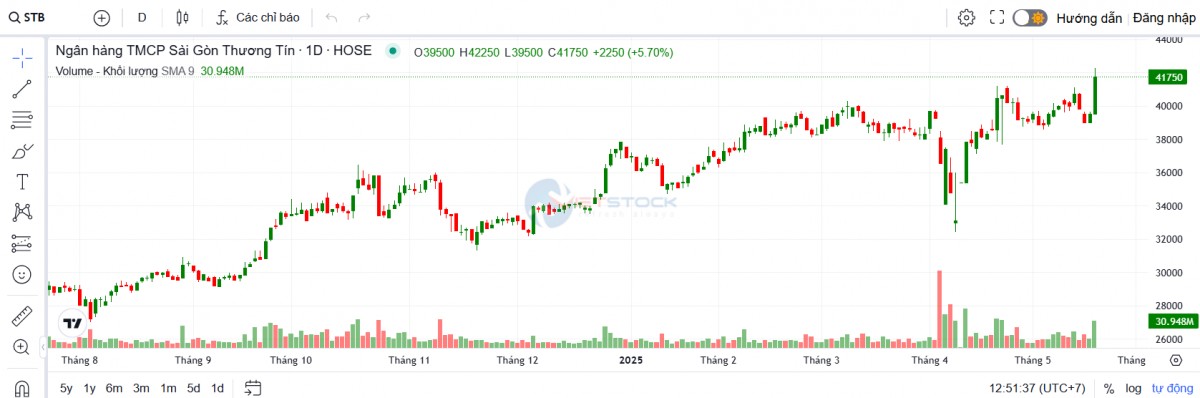Select the Fibonacci retracement tool

pos(21,120)
